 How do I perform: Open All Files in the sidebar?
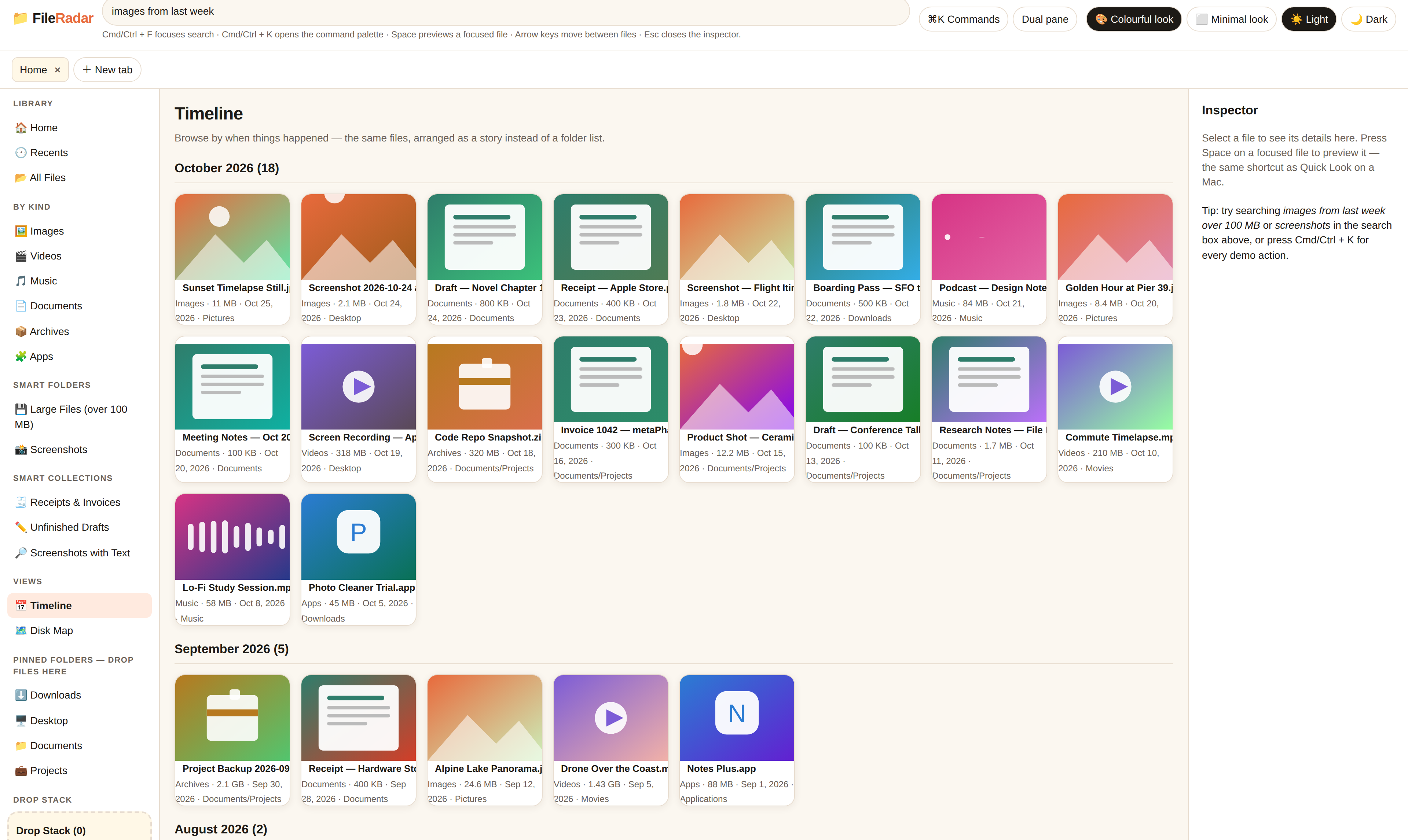tap(79, 178)
